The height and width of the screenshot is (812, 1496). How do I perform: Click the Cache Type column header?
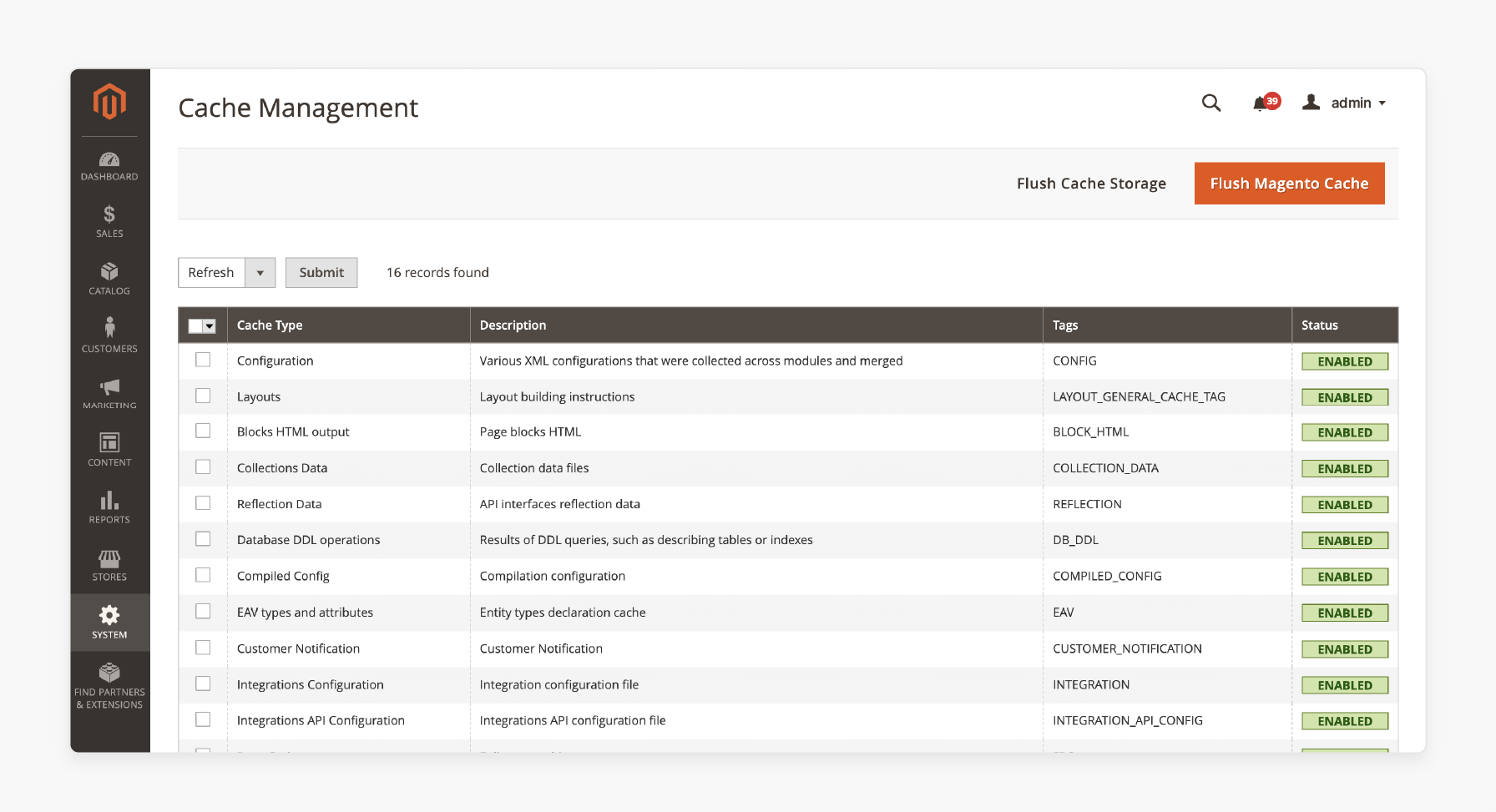348,325
